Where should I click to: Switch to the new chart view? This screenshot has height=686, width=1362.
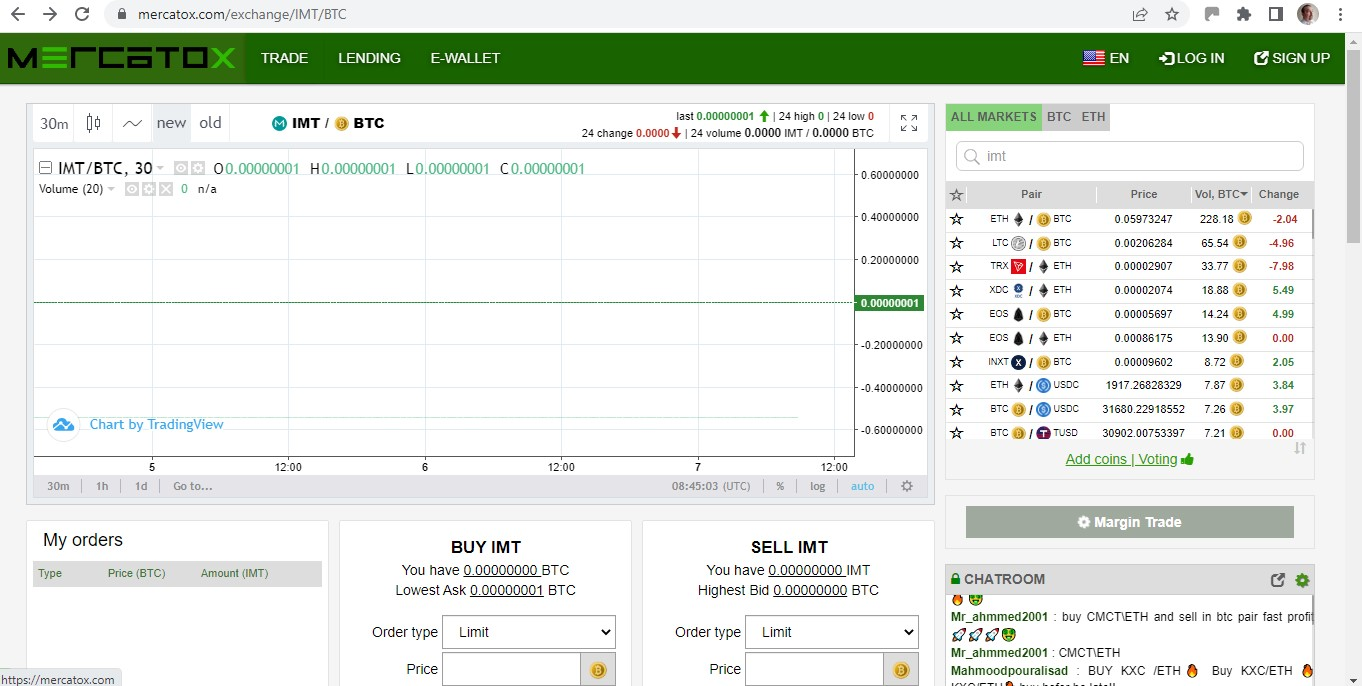click(171, 123)
